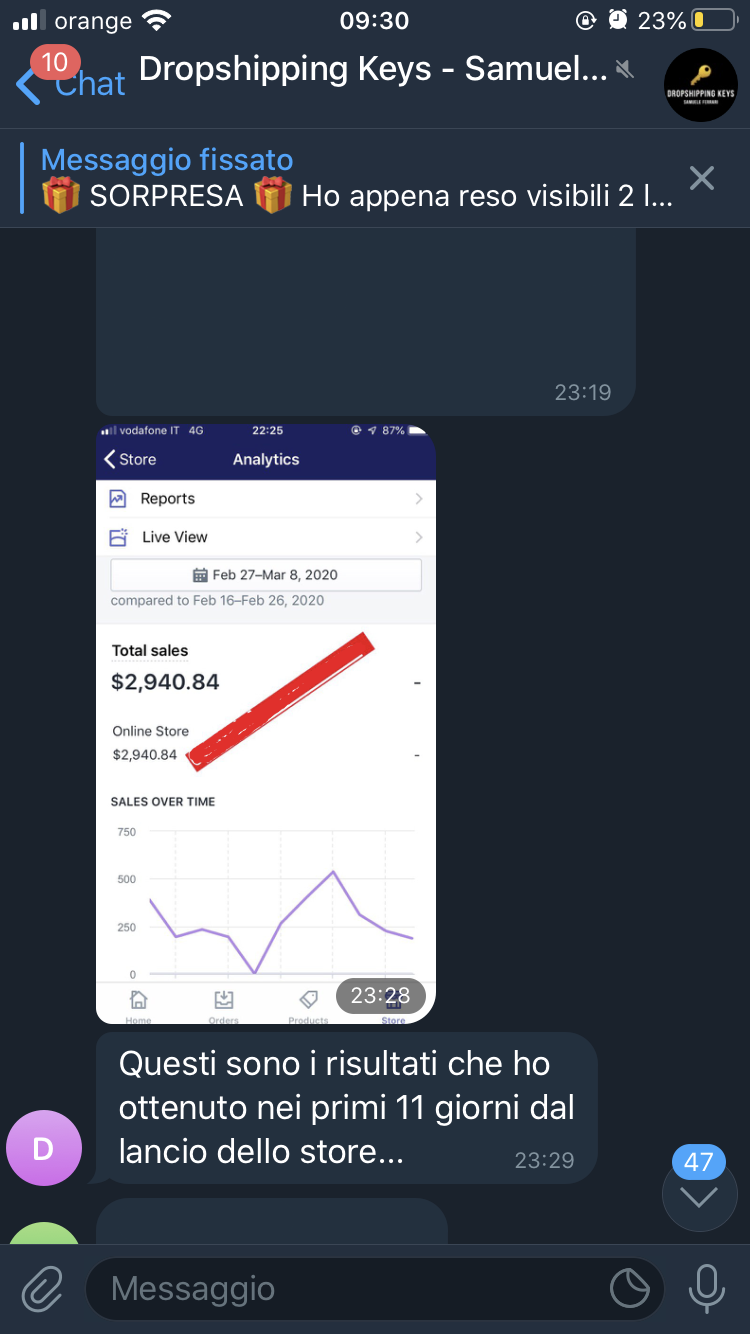Tap the Dropshipping Keys chat title

tap(372, 69)
